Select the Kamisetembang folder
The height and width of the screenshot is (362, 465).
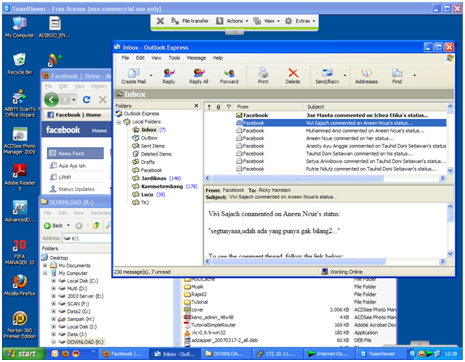pos(165,186)
